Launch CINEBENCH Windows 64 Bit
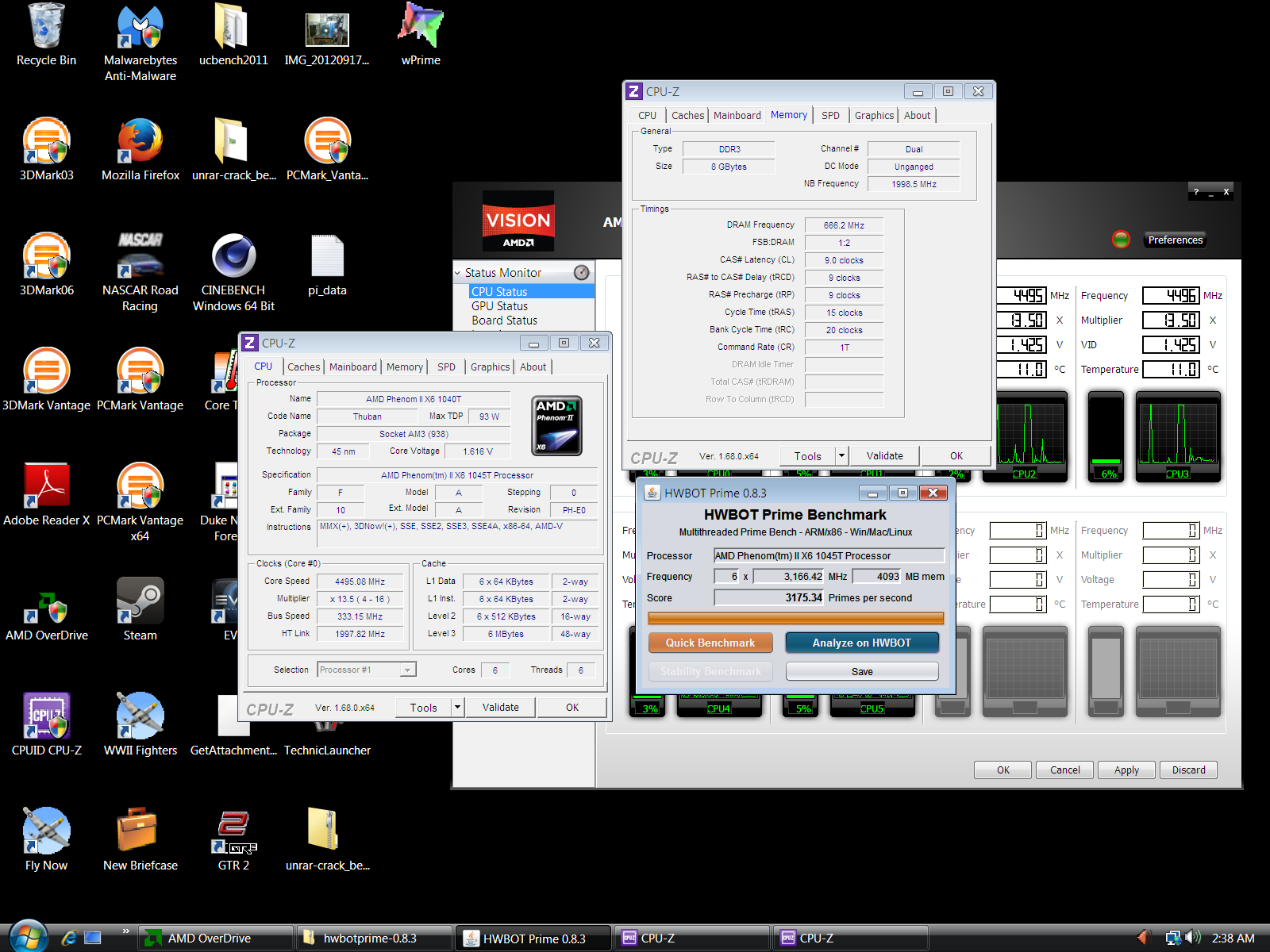Screen dimensions: 1270x952 point(233,274)
